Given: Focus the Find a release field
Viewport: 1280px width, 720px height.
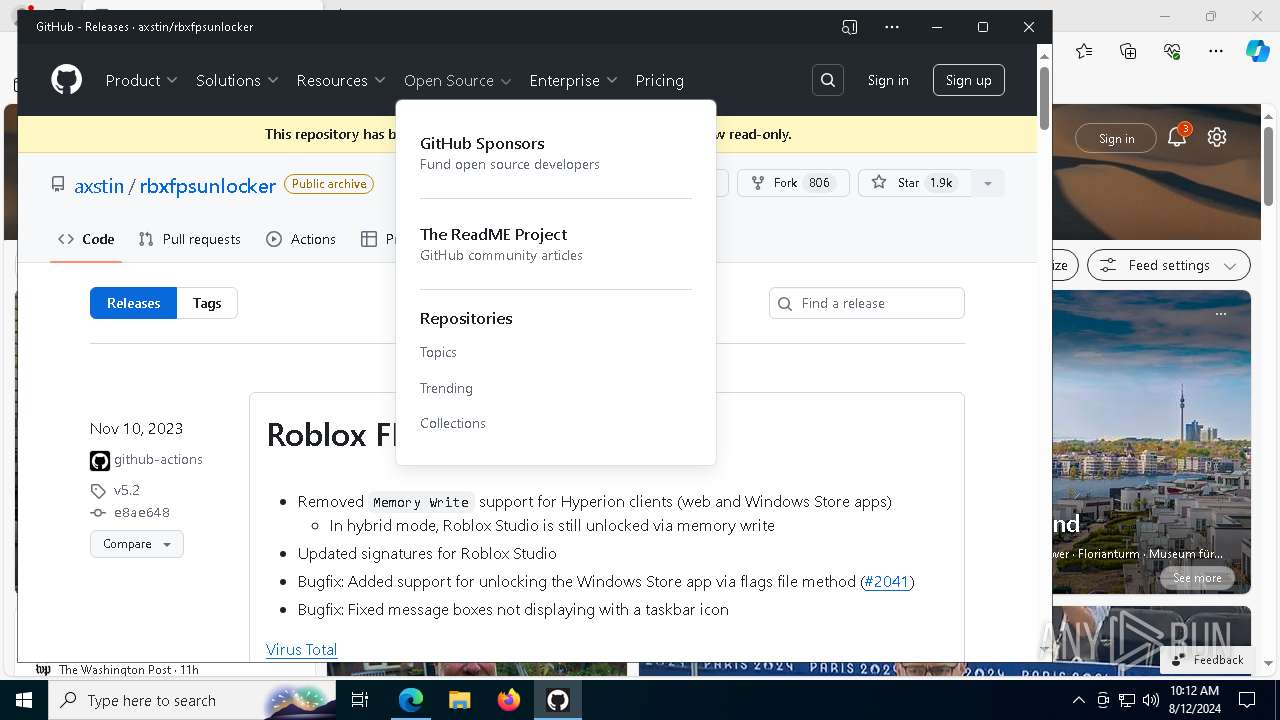Looking at the screenshot, I should (867, 303).
